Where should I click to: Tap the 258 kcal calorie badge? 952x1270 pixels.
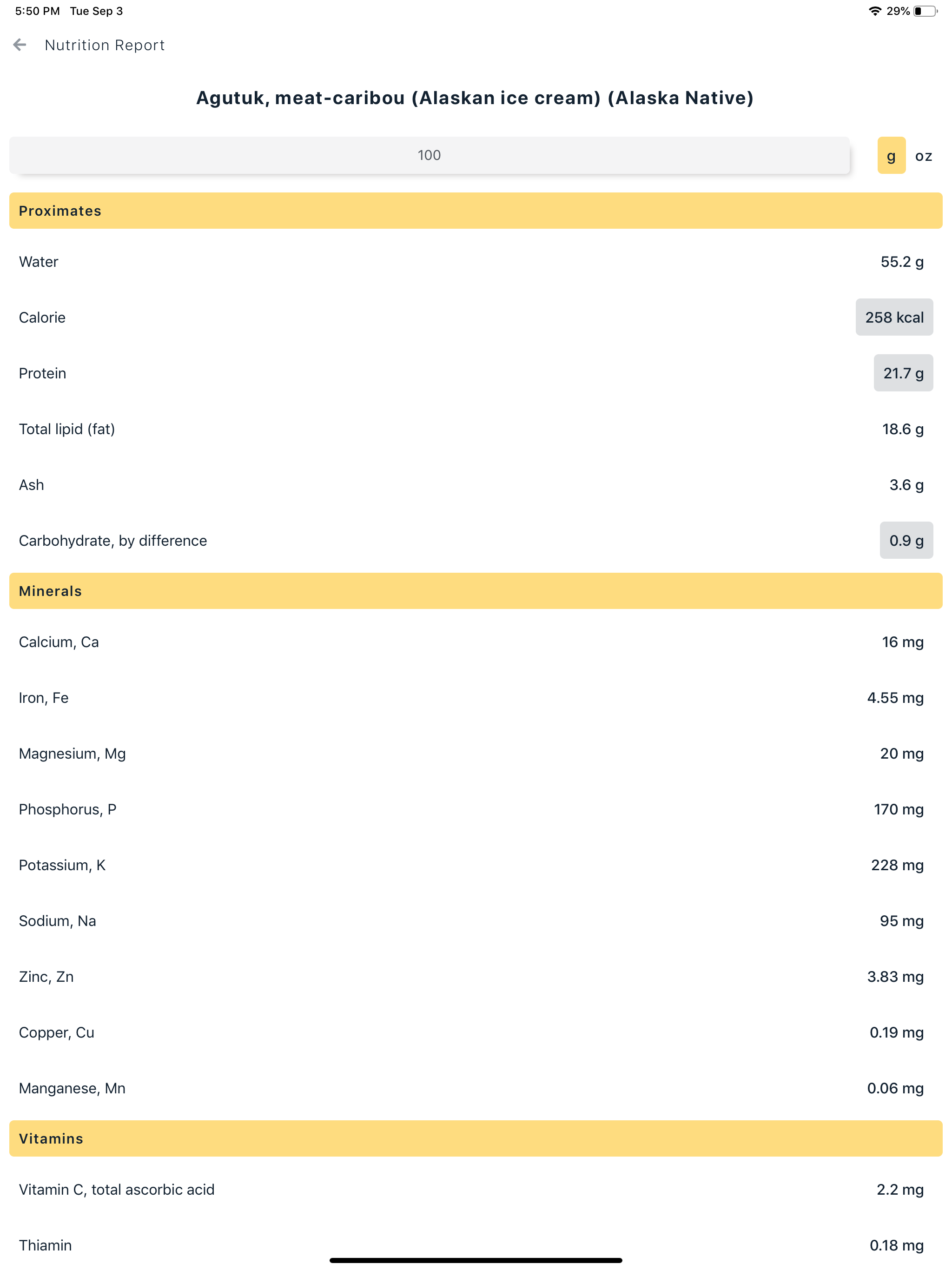click(894, 317)
